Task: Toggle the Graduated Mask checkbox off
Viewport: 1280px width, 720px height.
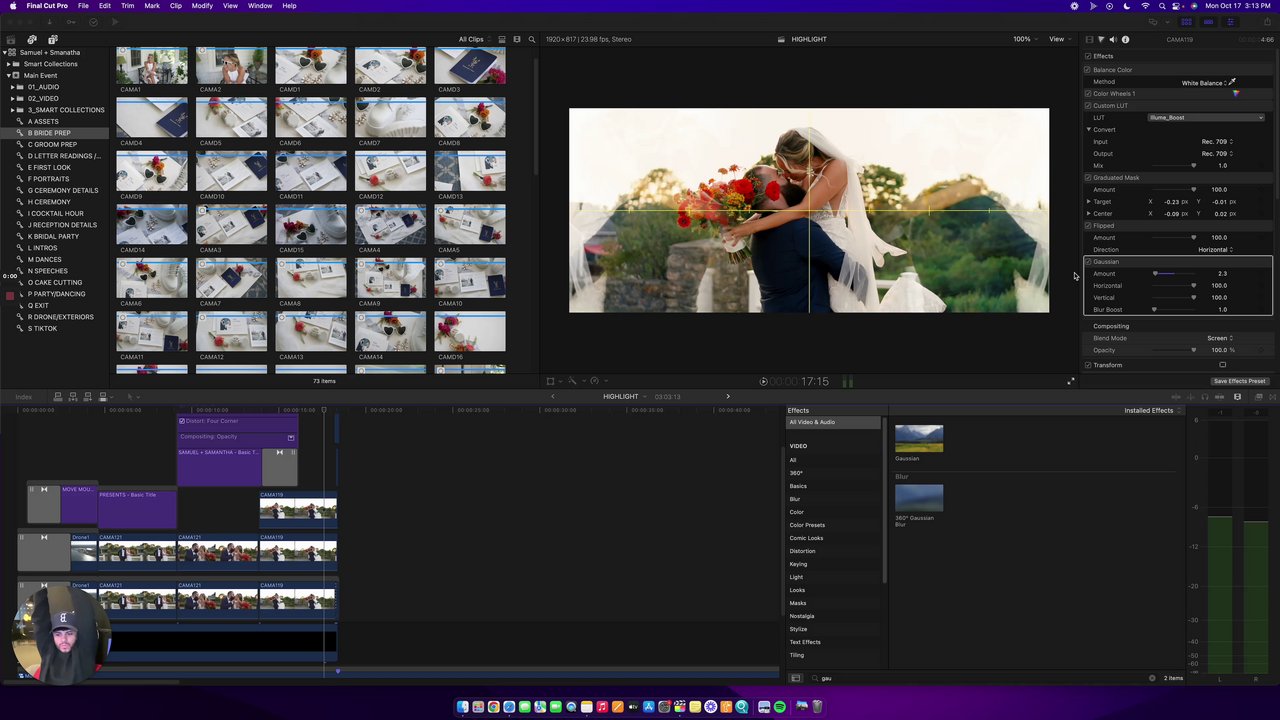Action: (x=1088, y=178)
